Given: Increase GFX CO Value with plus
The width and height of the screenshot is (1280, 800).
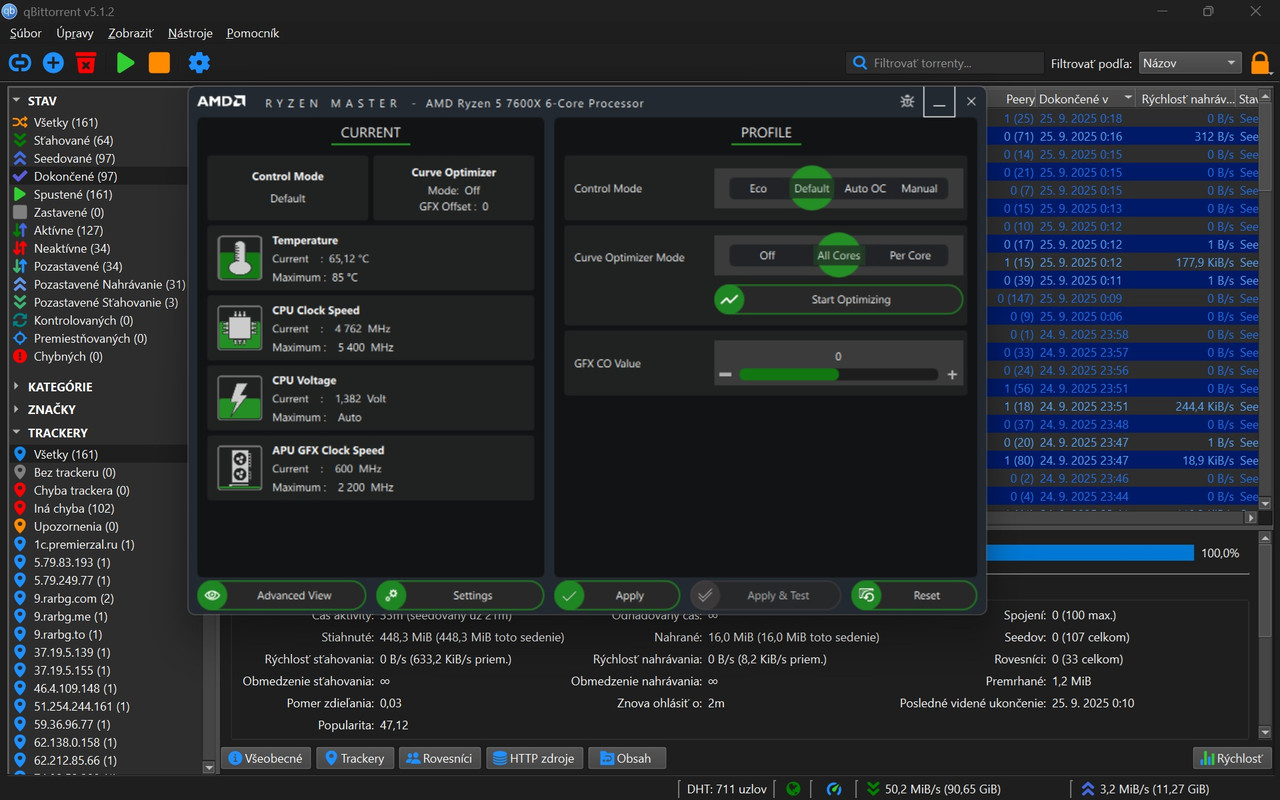Looking at the screenshot, I should coord(952,375).
